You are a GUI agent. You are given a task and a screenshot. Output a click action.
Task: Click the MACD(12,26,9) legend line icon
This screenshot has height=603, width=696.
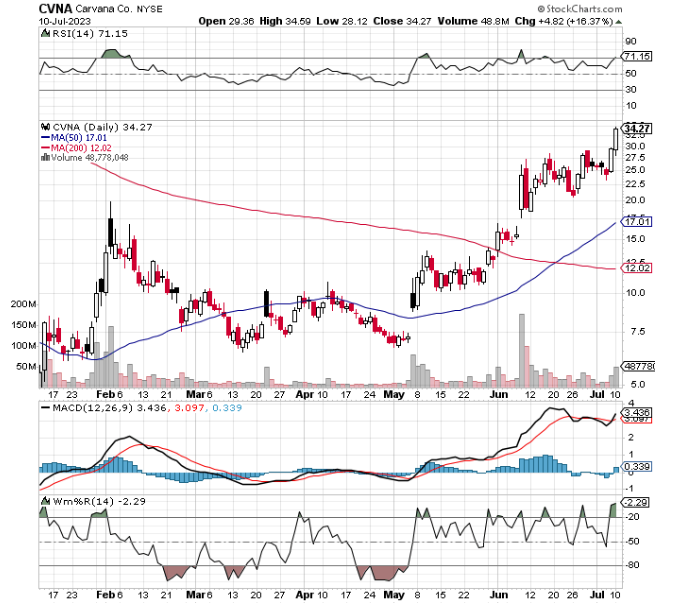[x=45, y=408]
